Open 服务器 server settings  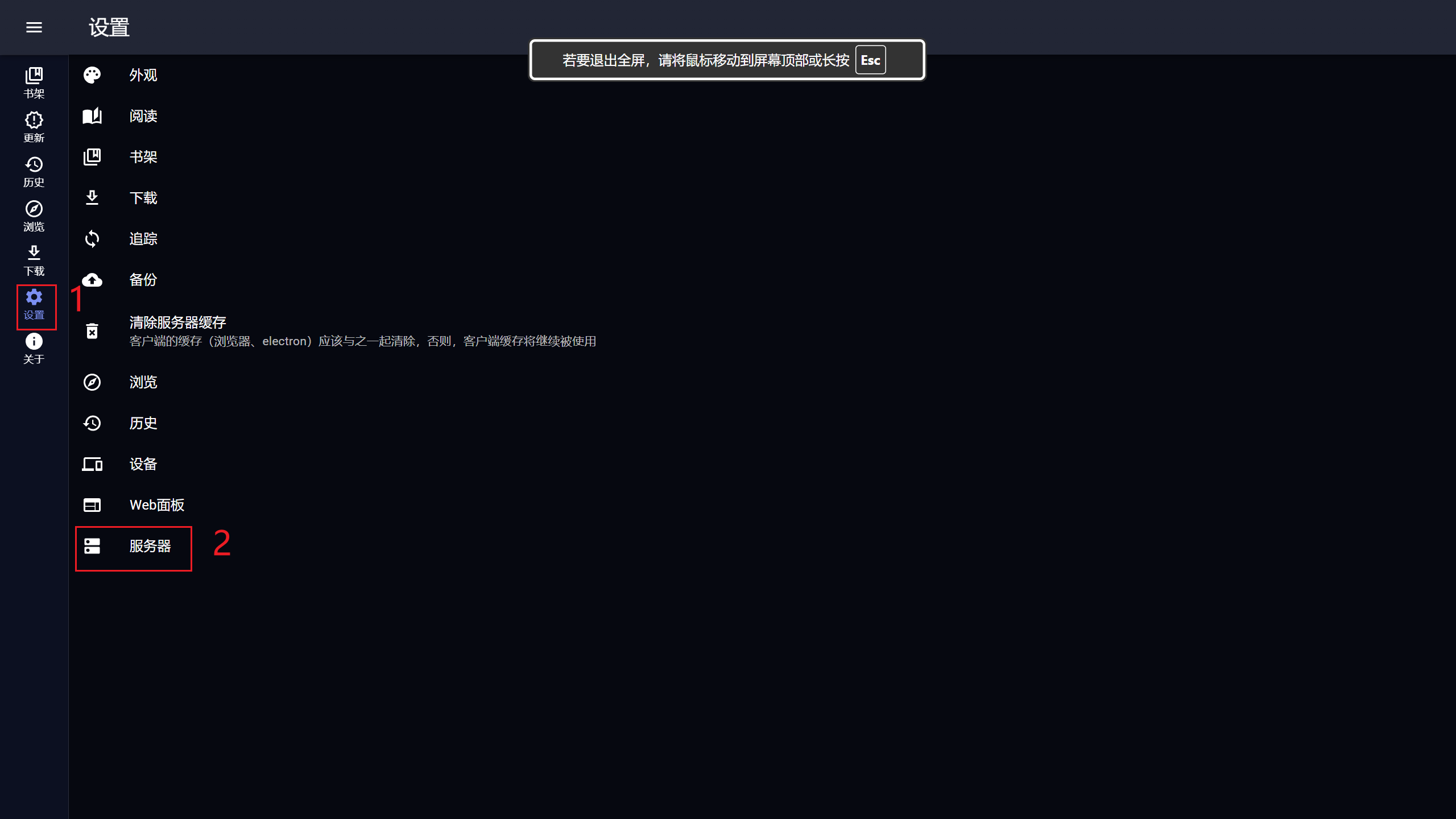150,546
